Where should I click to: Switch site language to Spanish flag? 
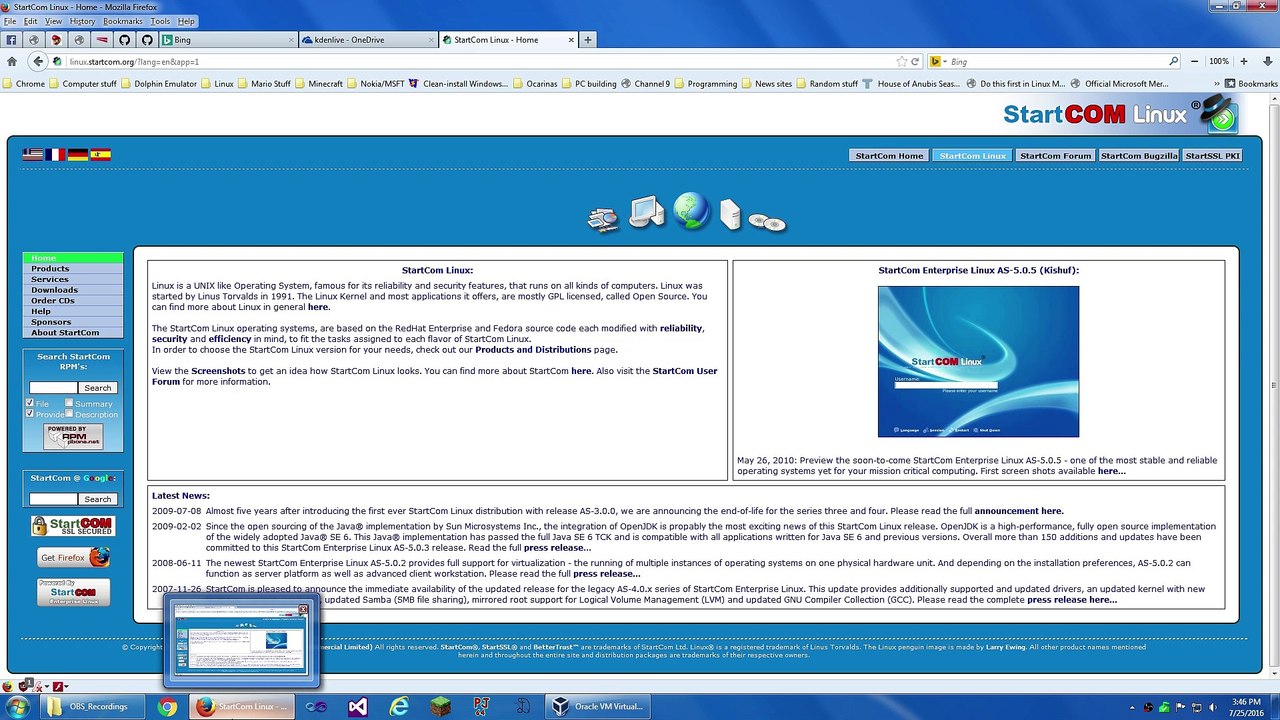tap(100, 154)
